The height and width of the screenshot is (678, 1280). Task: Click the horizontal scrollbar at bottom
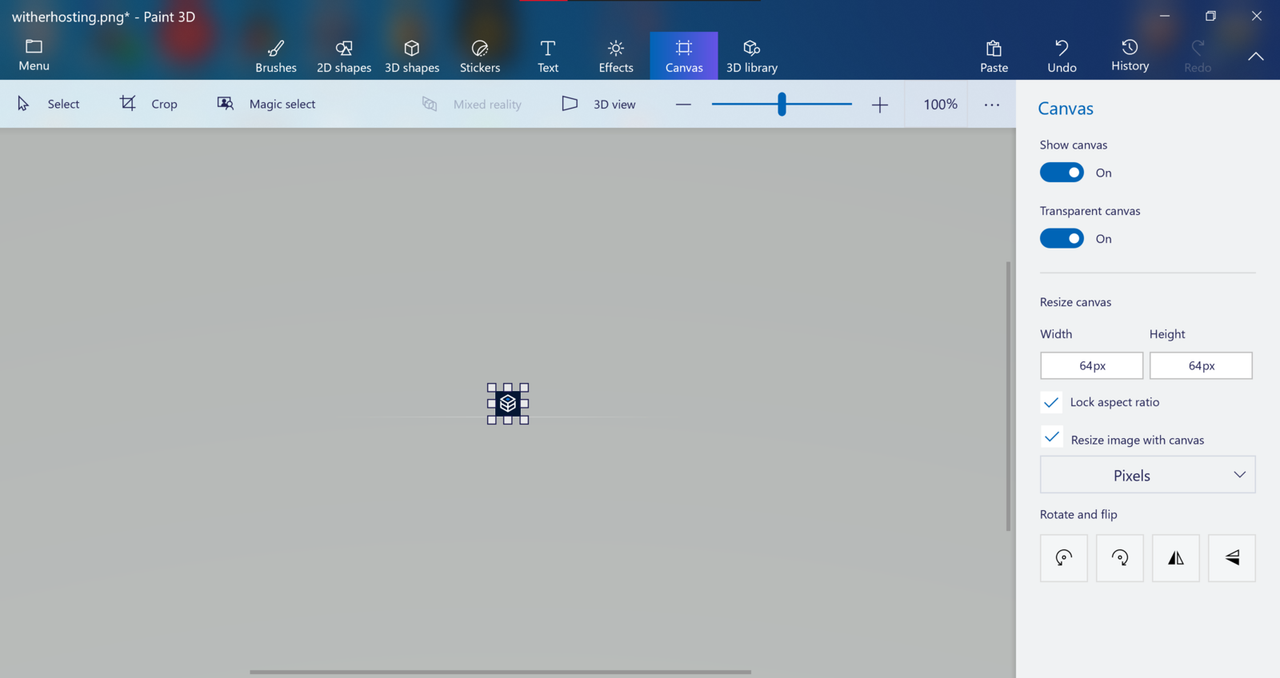[x=500, y=672]
